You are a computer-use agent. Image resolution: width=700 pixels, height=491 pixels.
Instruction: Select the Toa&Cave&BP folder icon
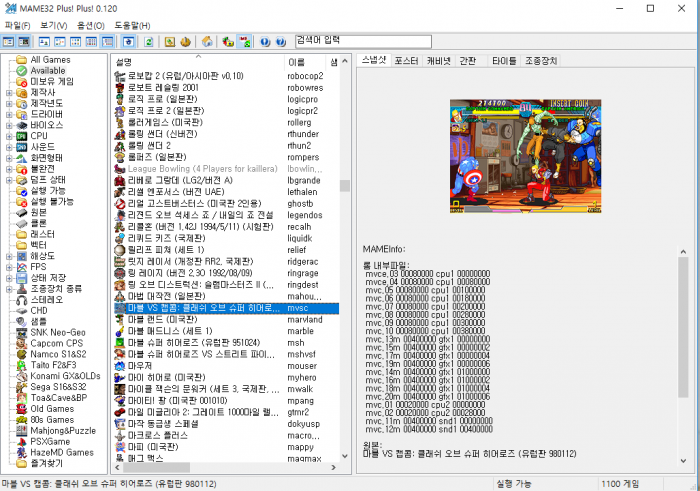[21, 398]
